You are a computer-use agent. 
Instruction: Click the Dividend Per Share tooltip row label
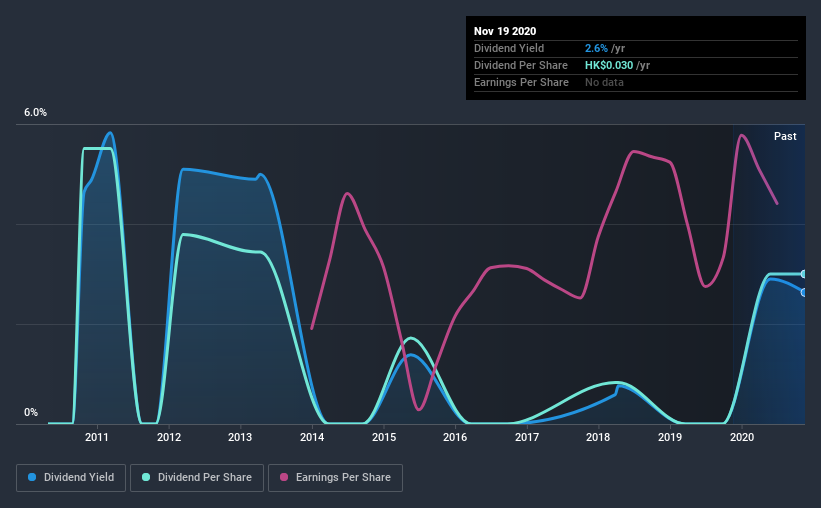click(x=520, y=65)
